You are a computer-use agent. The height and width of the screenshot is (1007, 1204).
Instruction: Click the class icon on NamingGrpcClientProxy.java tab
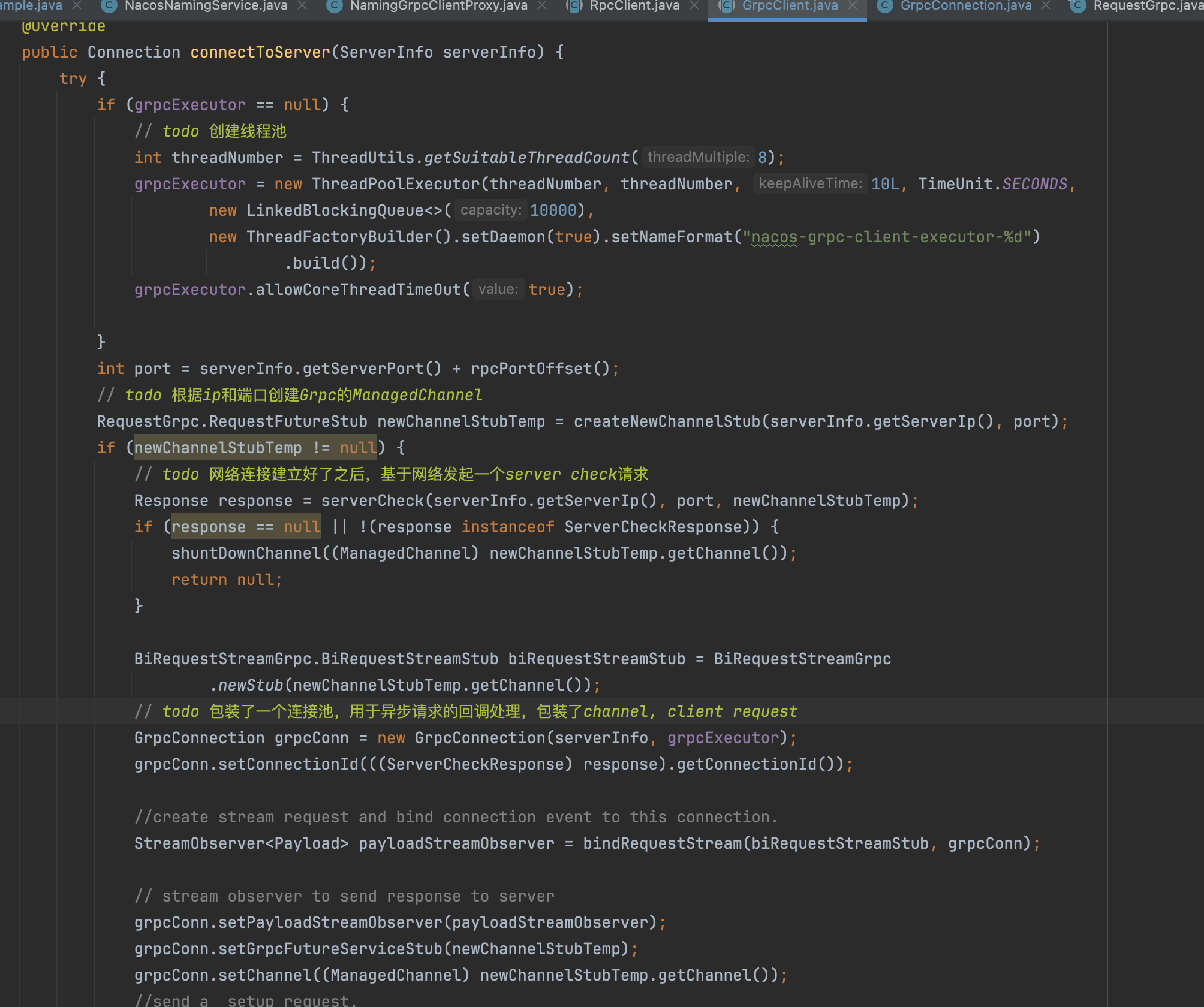point(334,6)
